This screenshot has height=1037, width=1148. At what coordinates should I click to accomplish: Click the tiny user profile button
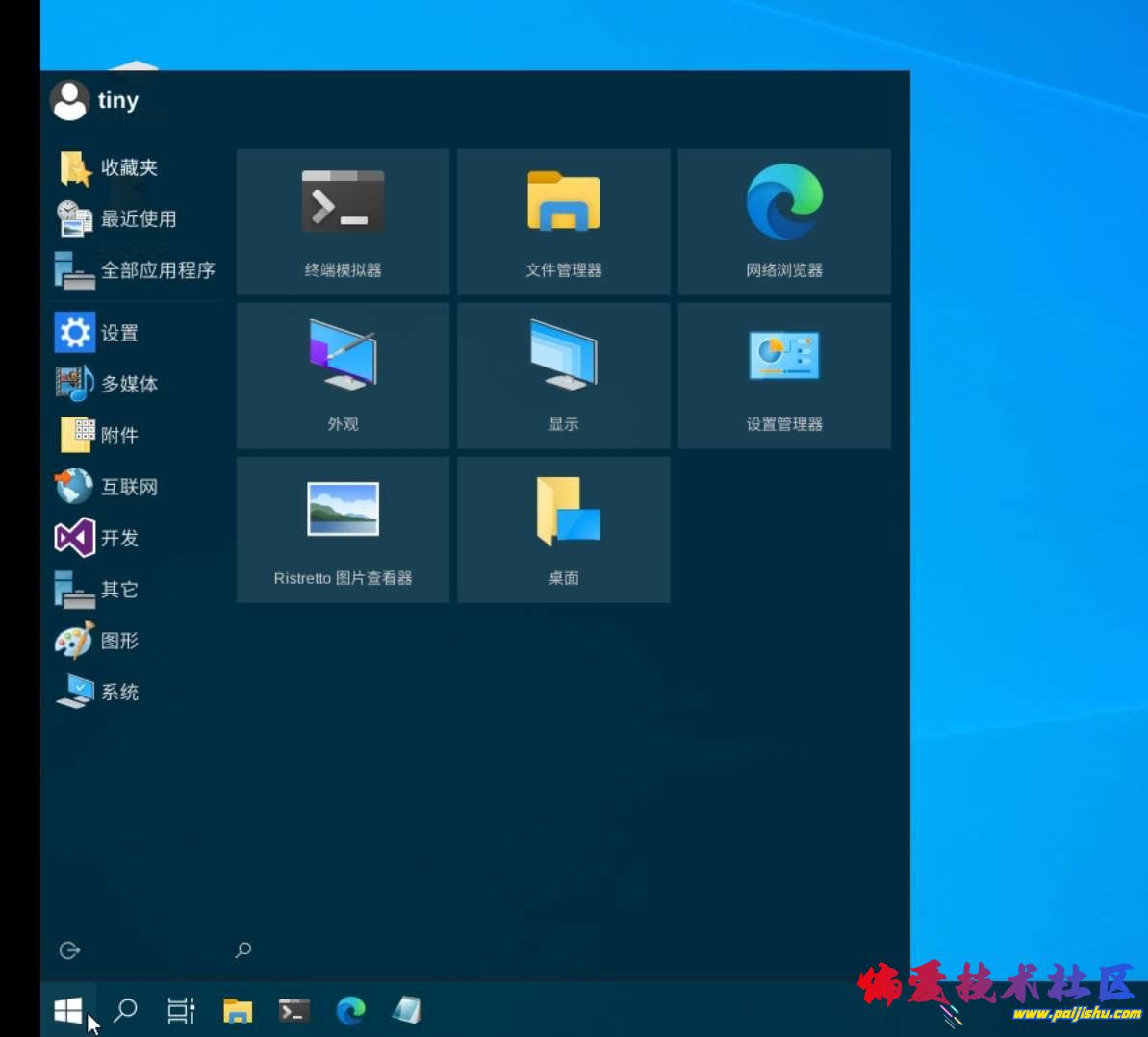tap(95, 100)
